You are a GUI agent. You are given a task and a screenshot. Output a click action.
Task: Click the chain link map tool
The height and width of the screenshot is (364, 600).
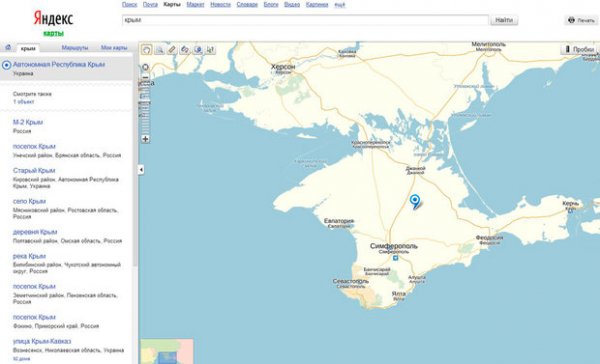point(185,50)
